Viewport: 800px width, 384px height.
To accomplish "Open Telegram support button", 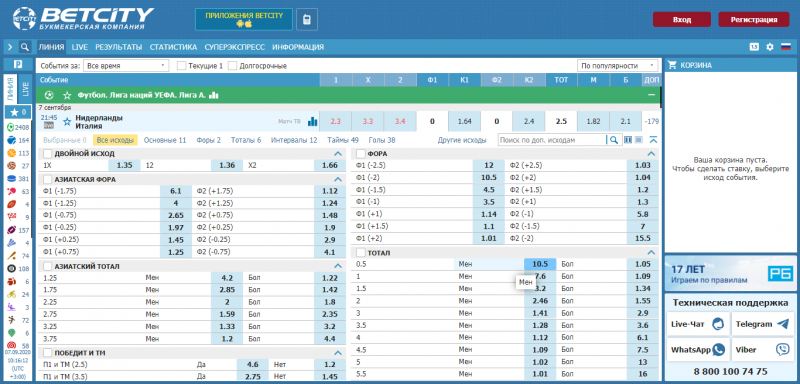I will 762,324.
